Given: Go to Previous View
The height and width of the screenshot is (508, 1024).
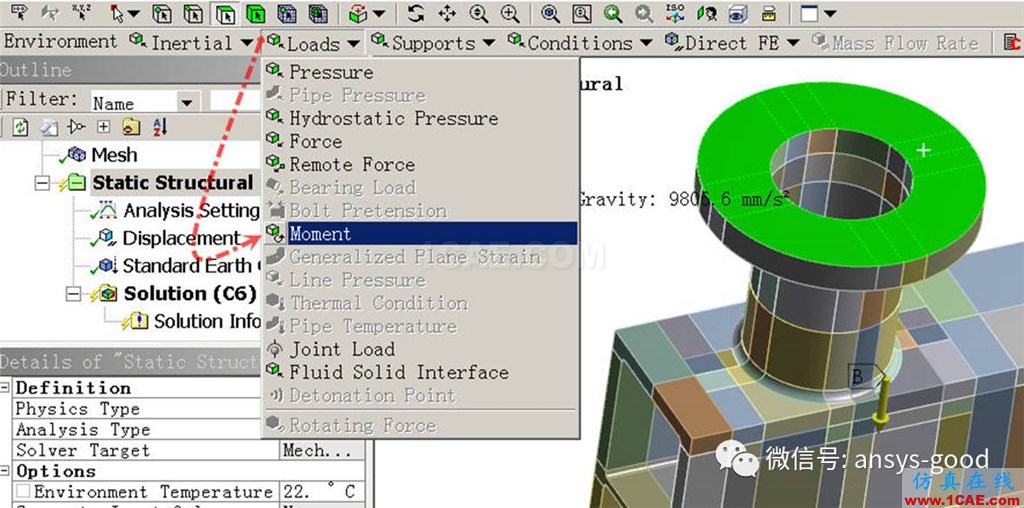Looking at the screenshot, I should [x=613, y=13].
